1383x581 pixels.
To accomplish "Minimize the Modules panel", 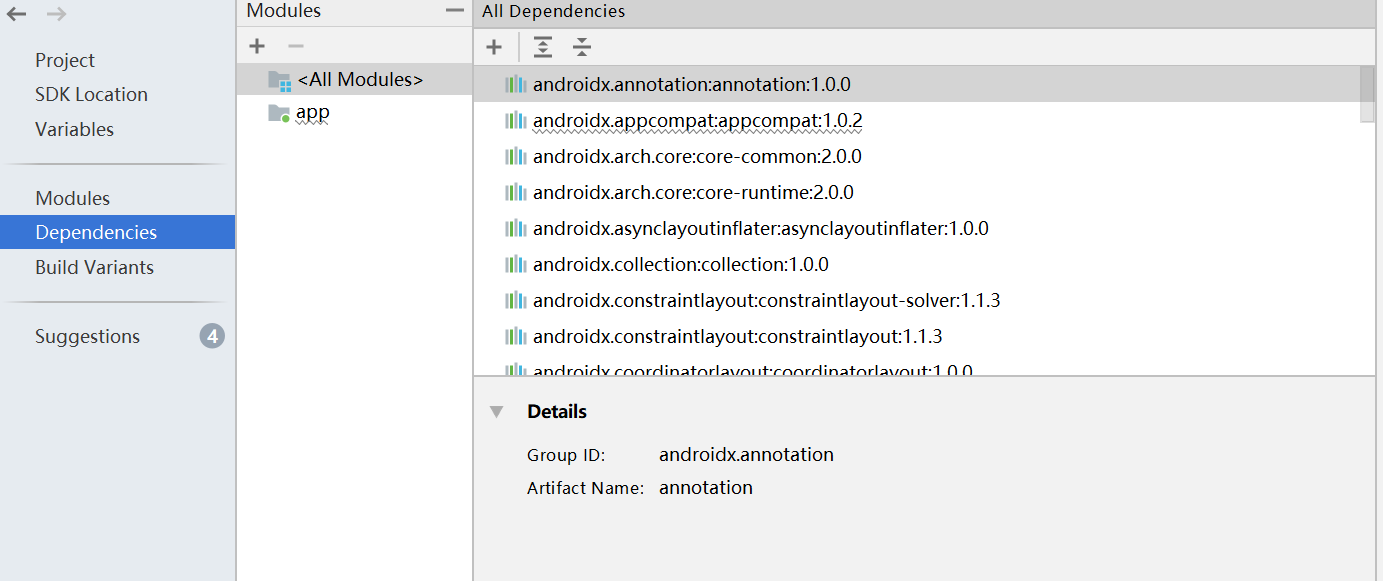I will (x=455, y=11).
